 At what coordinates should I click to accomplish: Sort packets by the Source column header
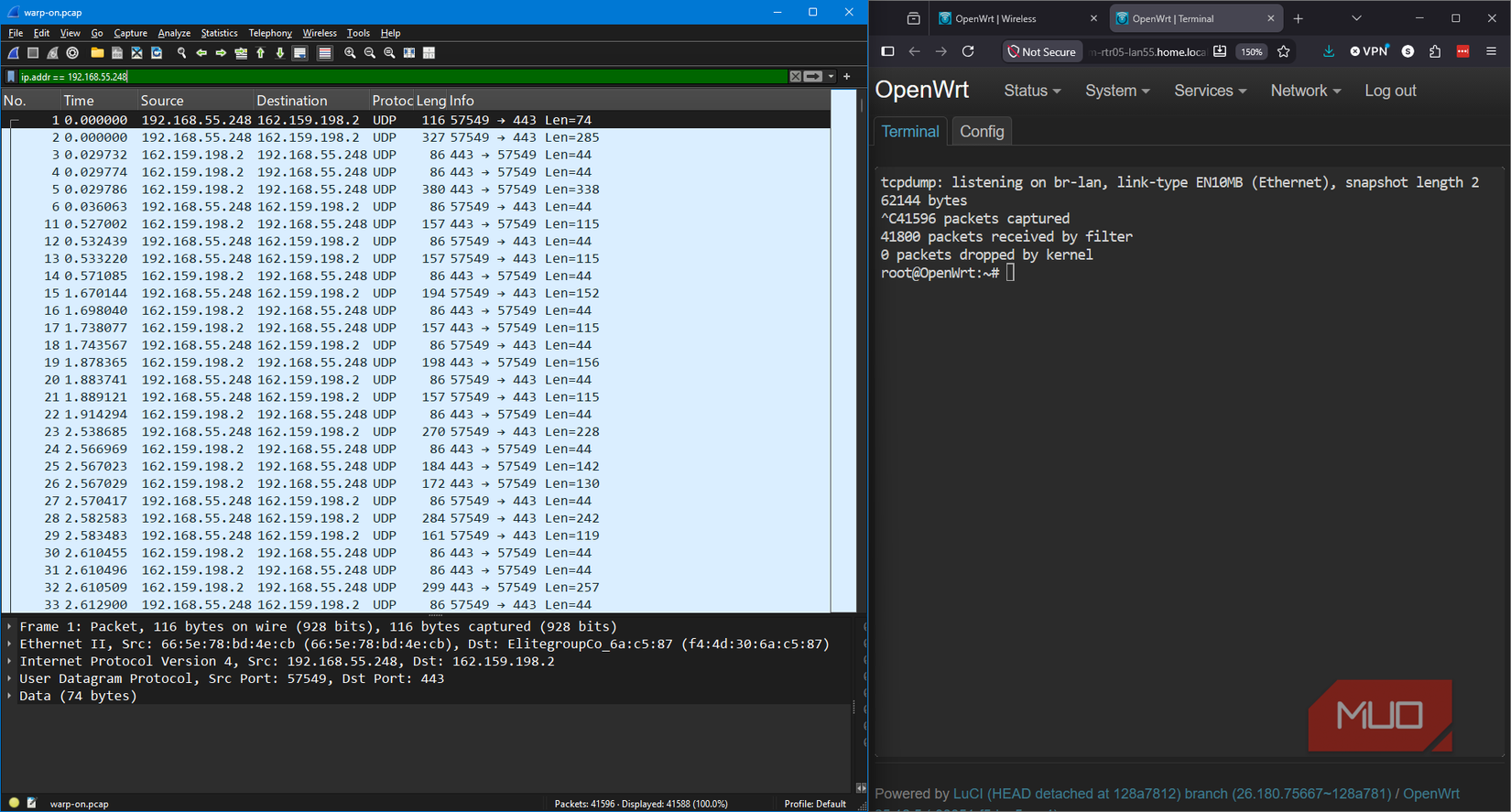coord(195,101)
